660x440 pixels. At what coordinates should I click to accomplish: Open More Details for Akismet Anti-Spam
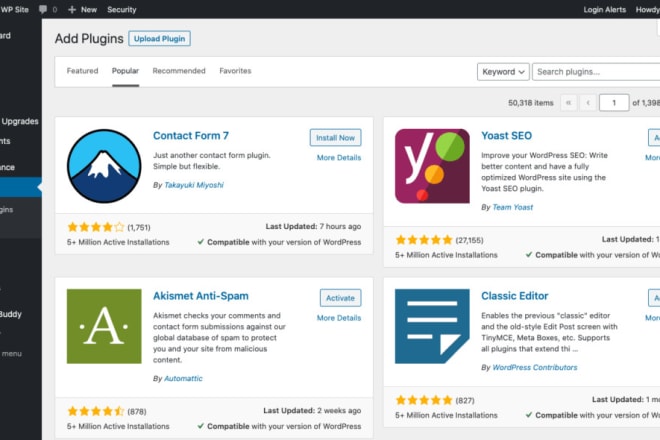point(339,318)
